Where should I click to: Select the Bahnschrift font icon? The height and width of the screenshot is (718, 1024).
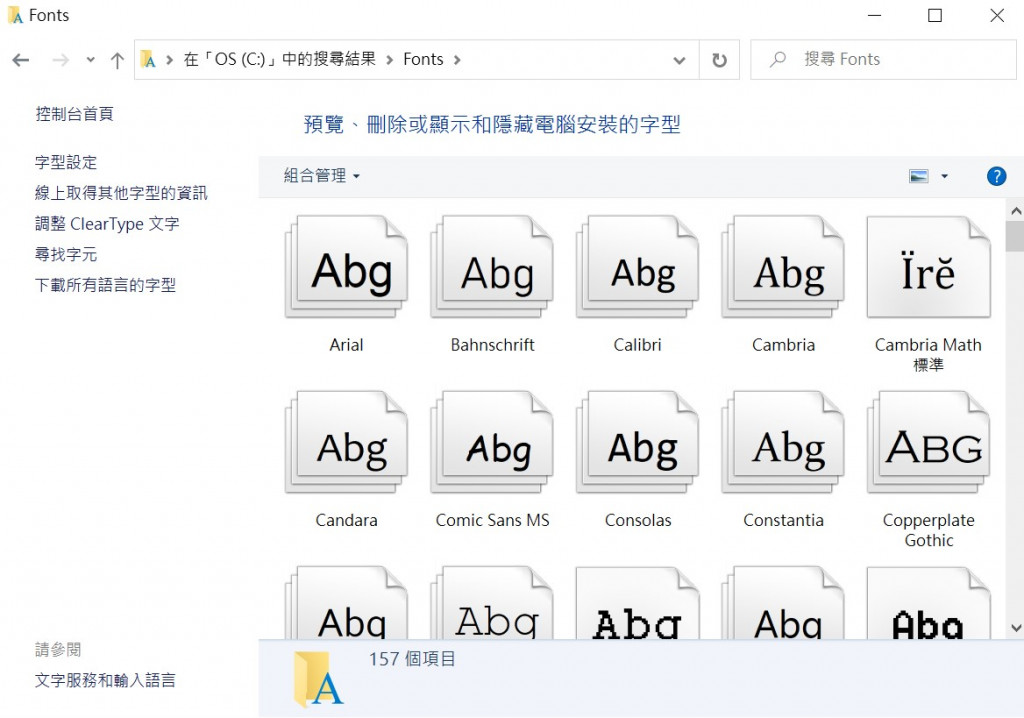(x=492, y=267)
